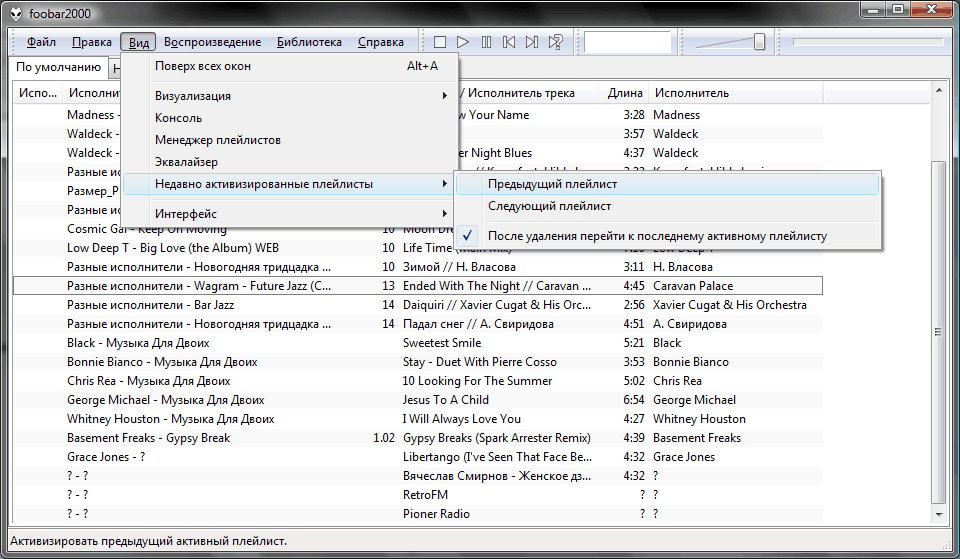Open the Правка menu
Image resolution: width=960 pixels, height=559 pixels.
pos(92,42)
